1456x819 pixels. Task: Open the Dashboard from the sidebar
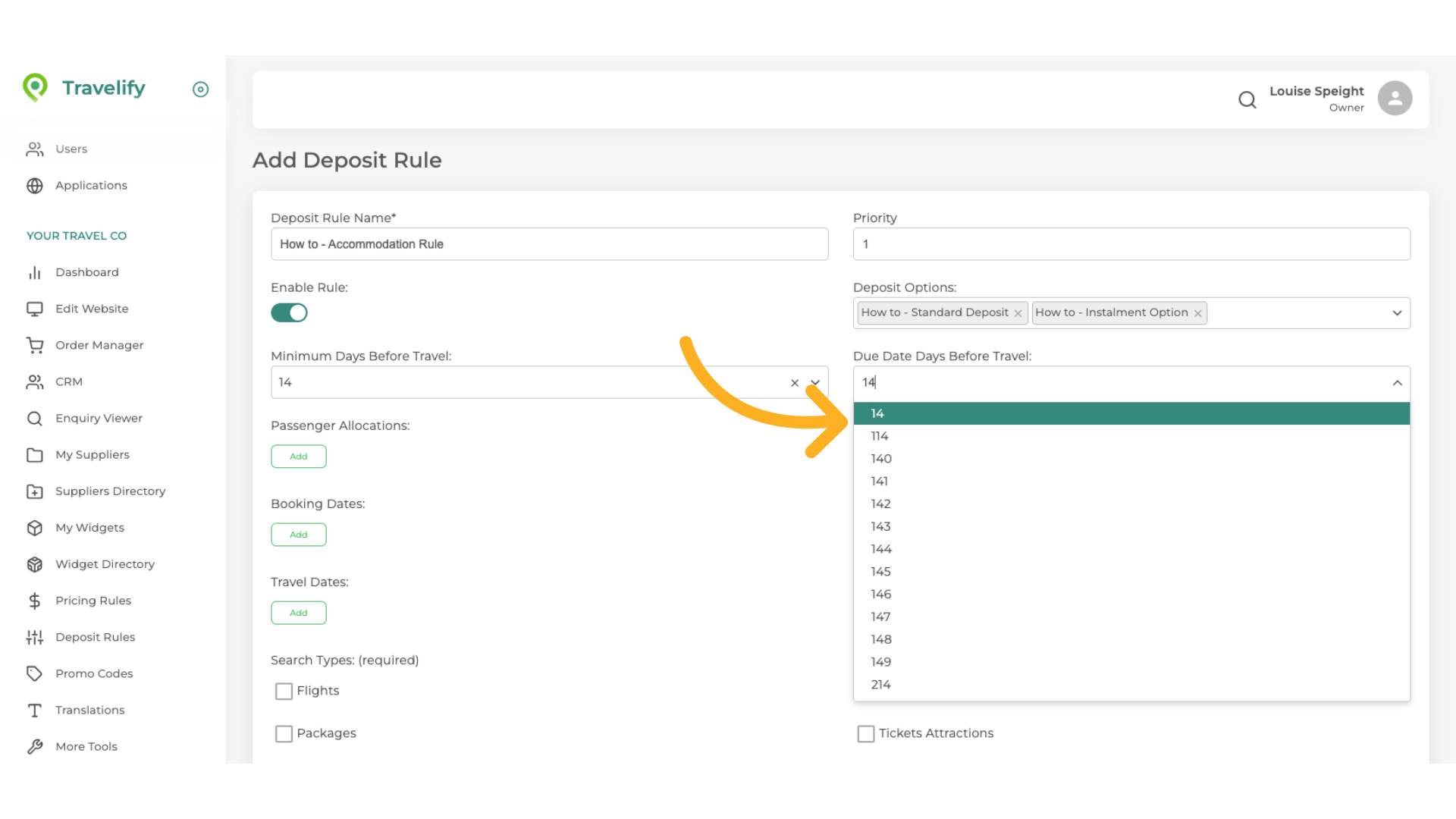[87, 272]
